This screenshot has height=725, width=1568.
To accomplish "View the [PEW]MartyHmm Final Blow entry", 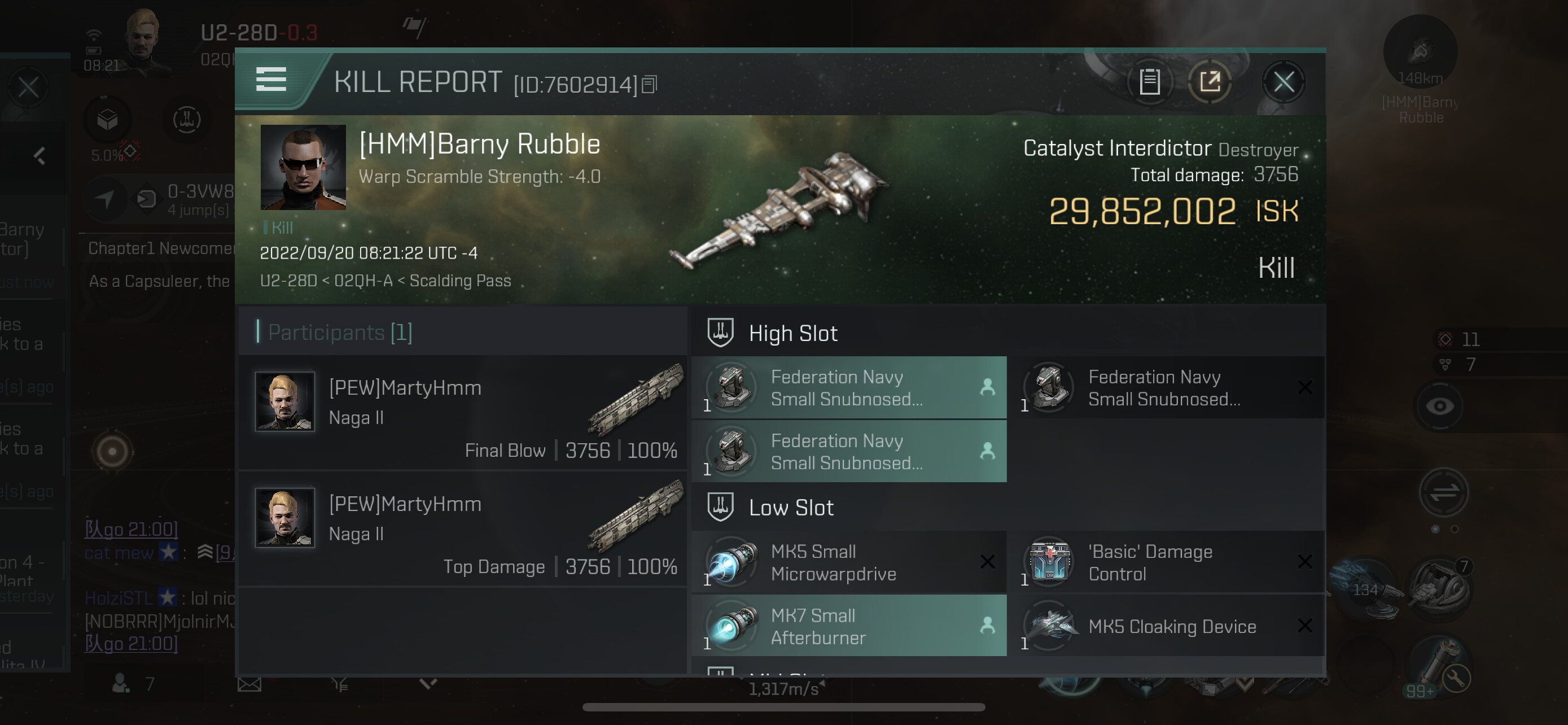I will 462,413.
